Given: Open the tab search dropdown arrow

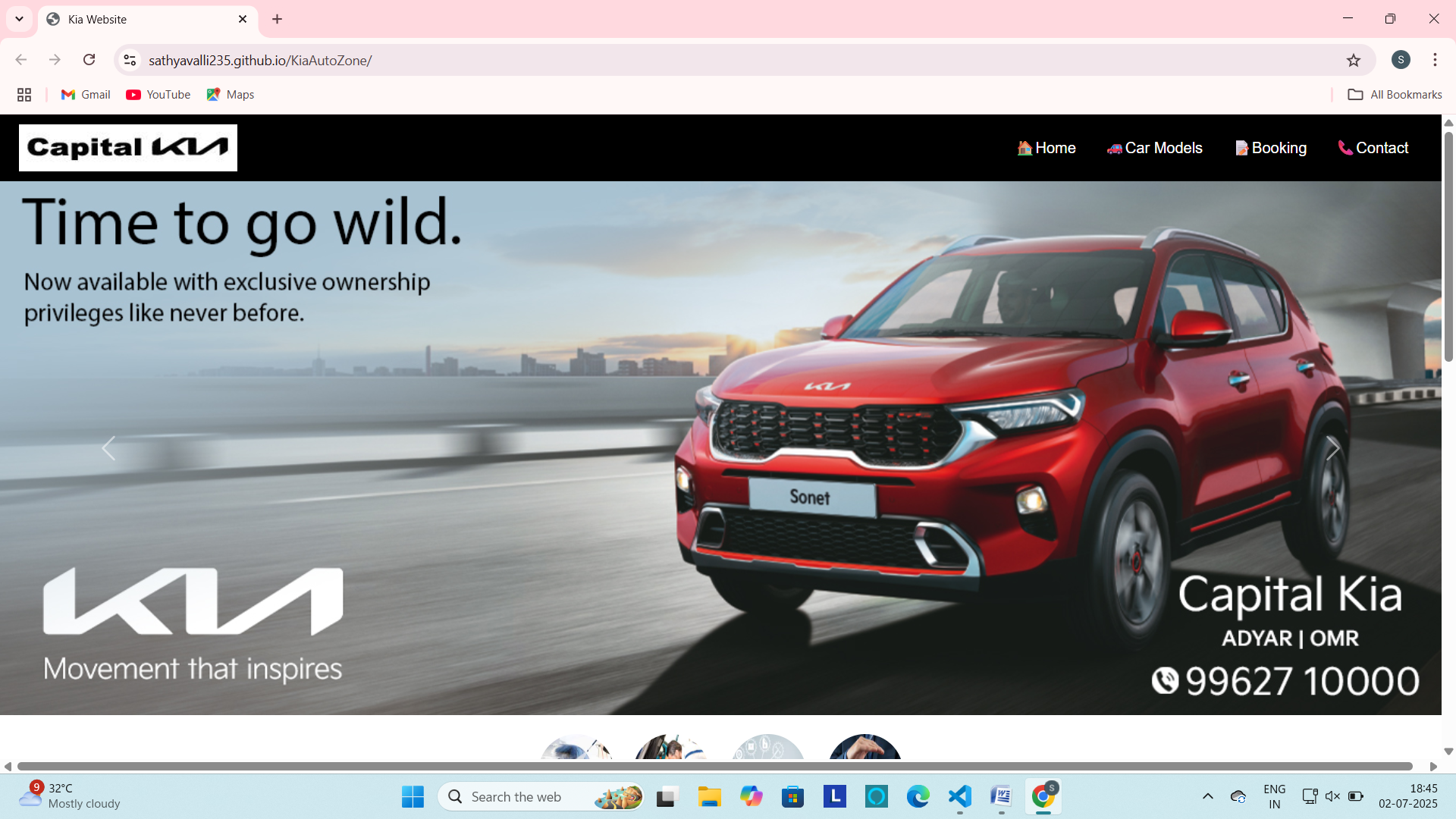Looking at the screenshot, I should pyautogui.click(x=19, y=19).
